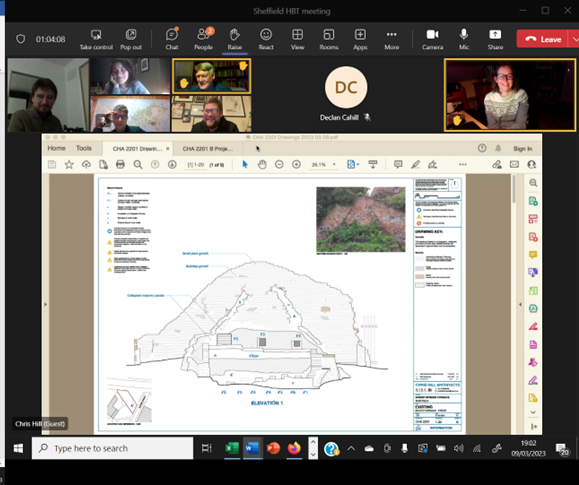Click the taskbar search box
Viewport: 579px width, 485px height.
point(112,448)
